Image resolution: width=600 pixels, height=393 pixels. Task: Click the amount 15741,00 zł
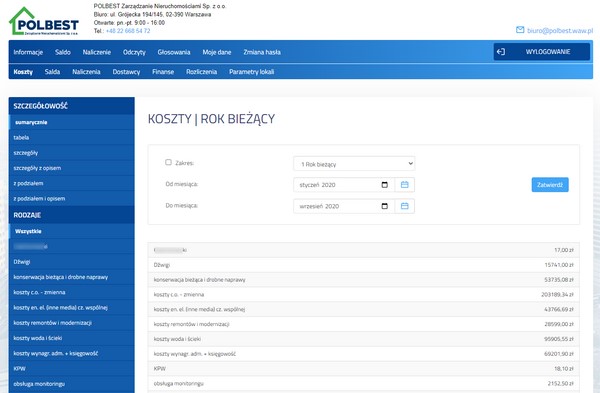559,265
